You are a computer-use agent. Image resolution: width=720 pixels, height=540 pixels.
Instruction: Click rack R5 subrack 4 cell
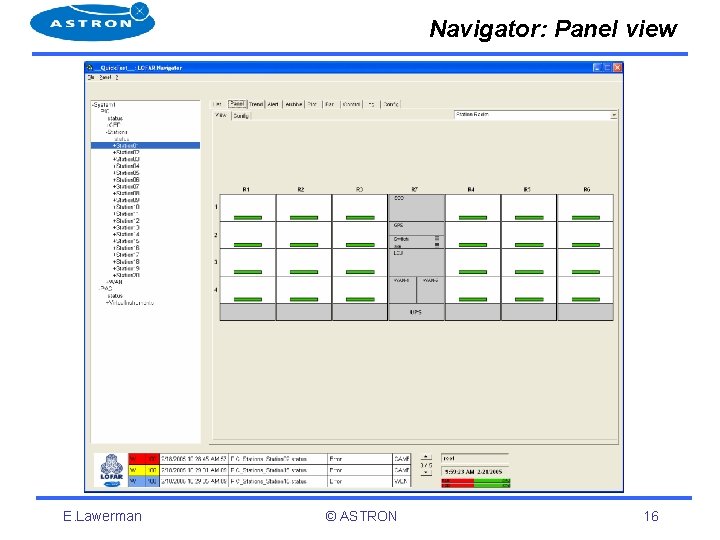529,290
